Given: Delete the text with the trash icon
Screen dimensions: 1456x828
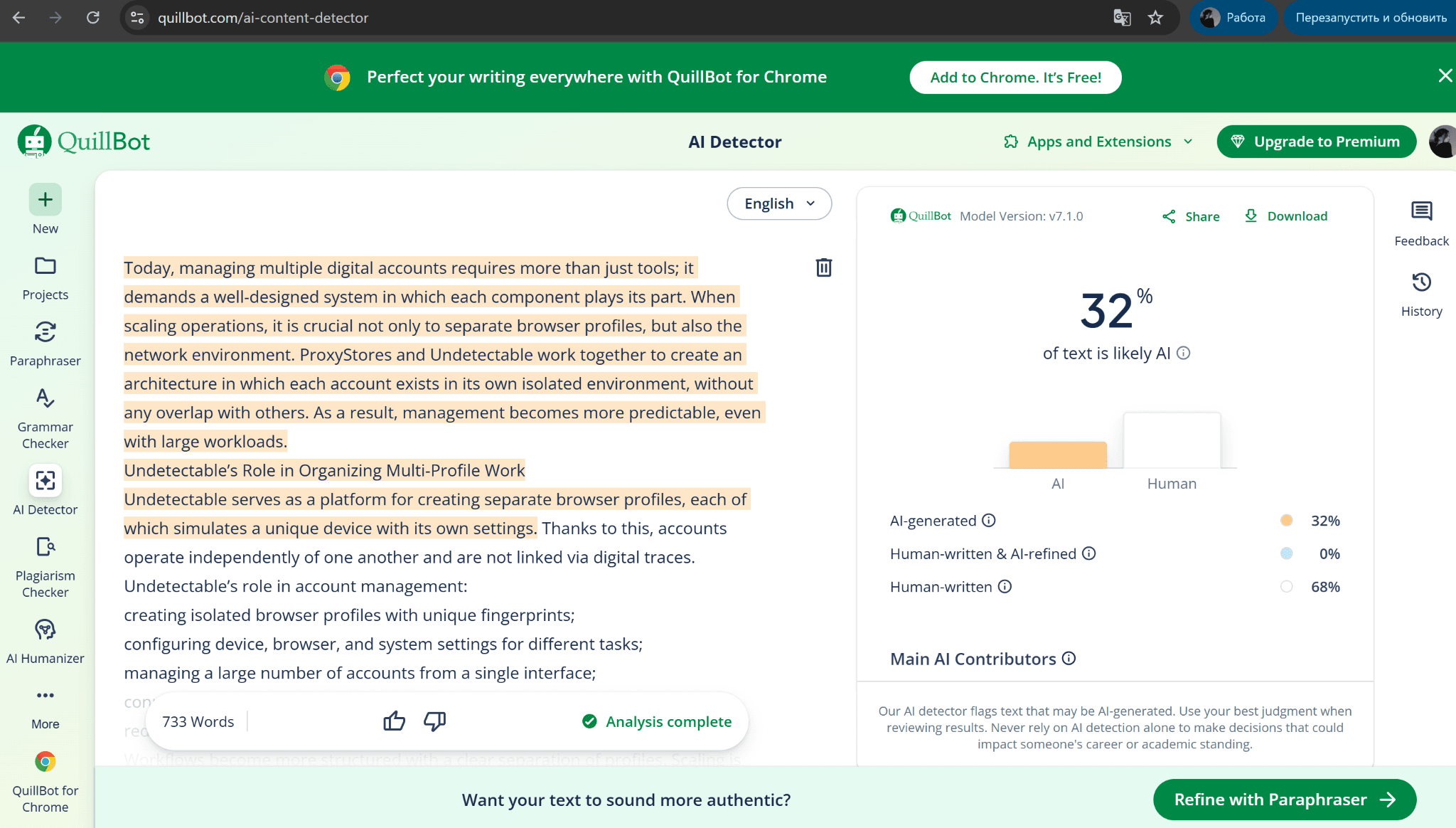Looking at the screenshot, I should [823, 267].
